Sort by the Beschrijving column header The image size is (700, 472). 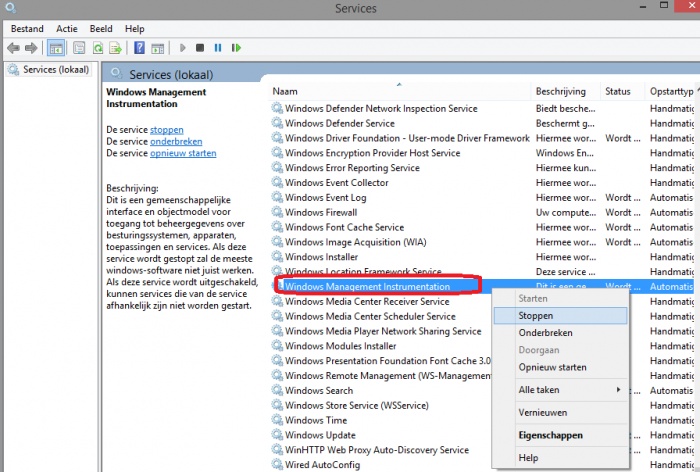pos(565,91)
